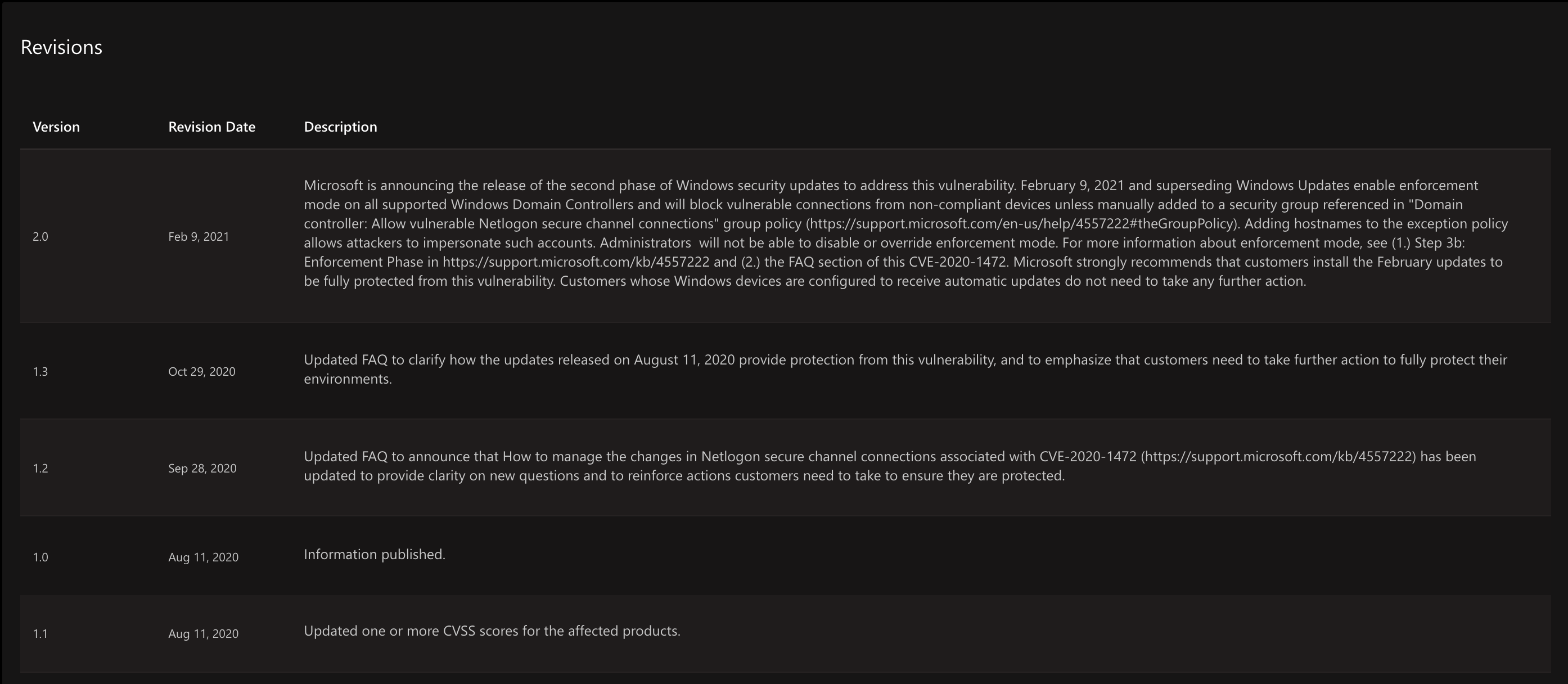Click the Description column header
This screenshot has height=684, width=1568.
click(x=340, y=127)
